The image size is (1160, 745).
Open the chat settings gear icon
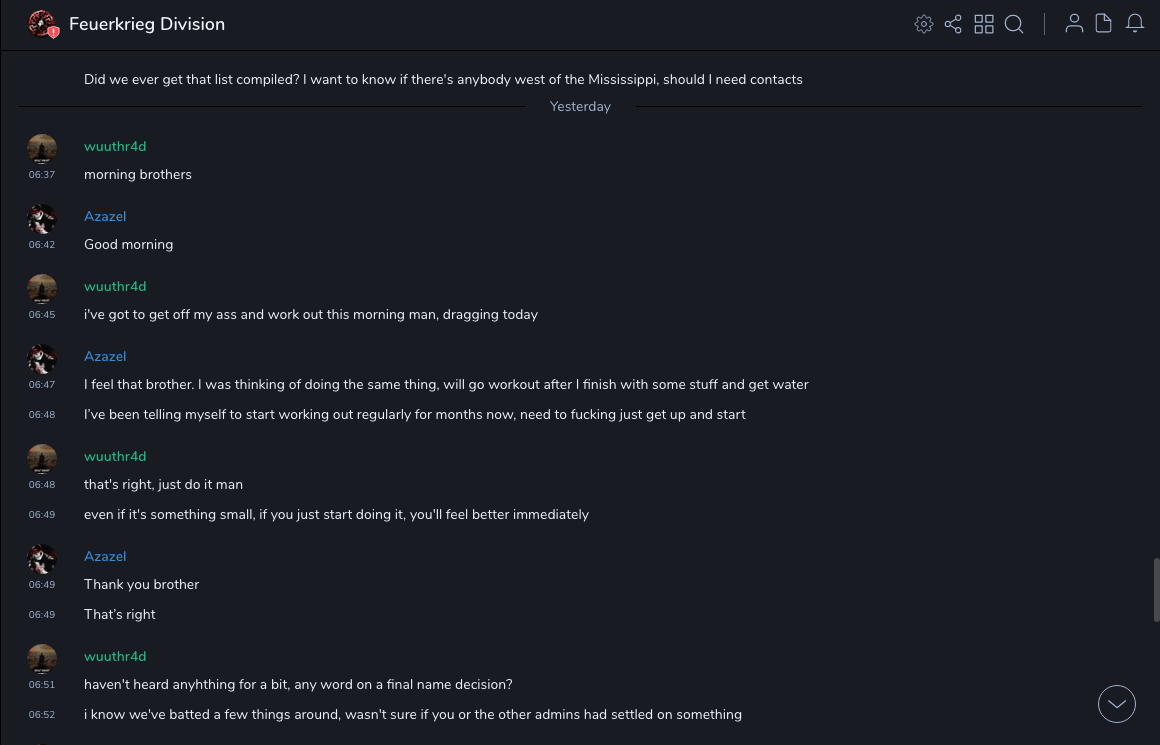(924, 24)
